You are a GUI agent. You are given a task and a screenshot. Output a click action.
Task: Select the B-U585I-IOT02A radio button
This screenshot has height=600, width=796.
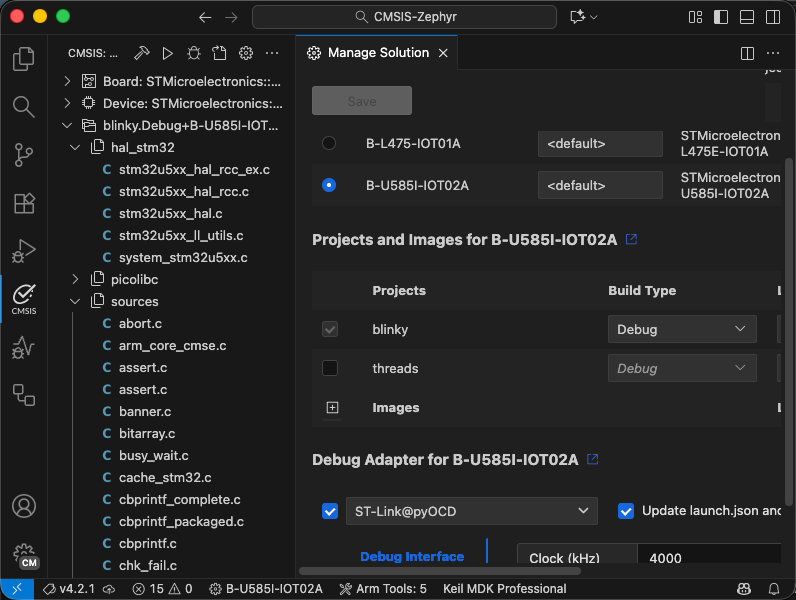(329, 185)
